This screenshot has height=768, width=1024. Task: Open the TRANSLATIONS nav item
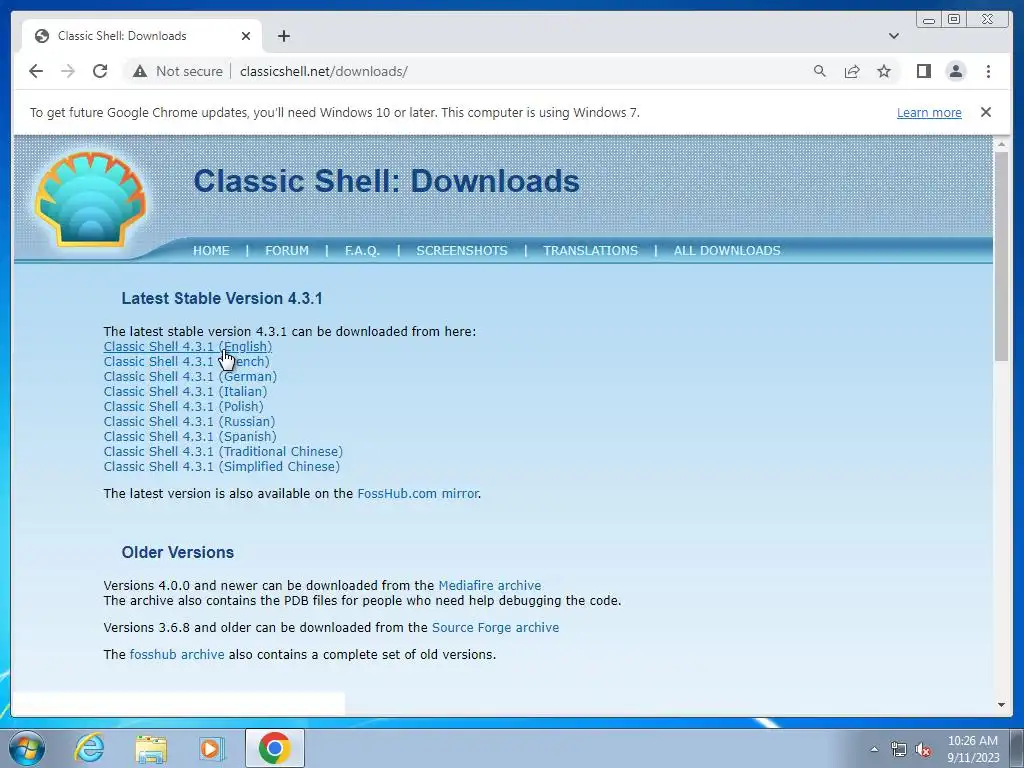pos(590,251)
